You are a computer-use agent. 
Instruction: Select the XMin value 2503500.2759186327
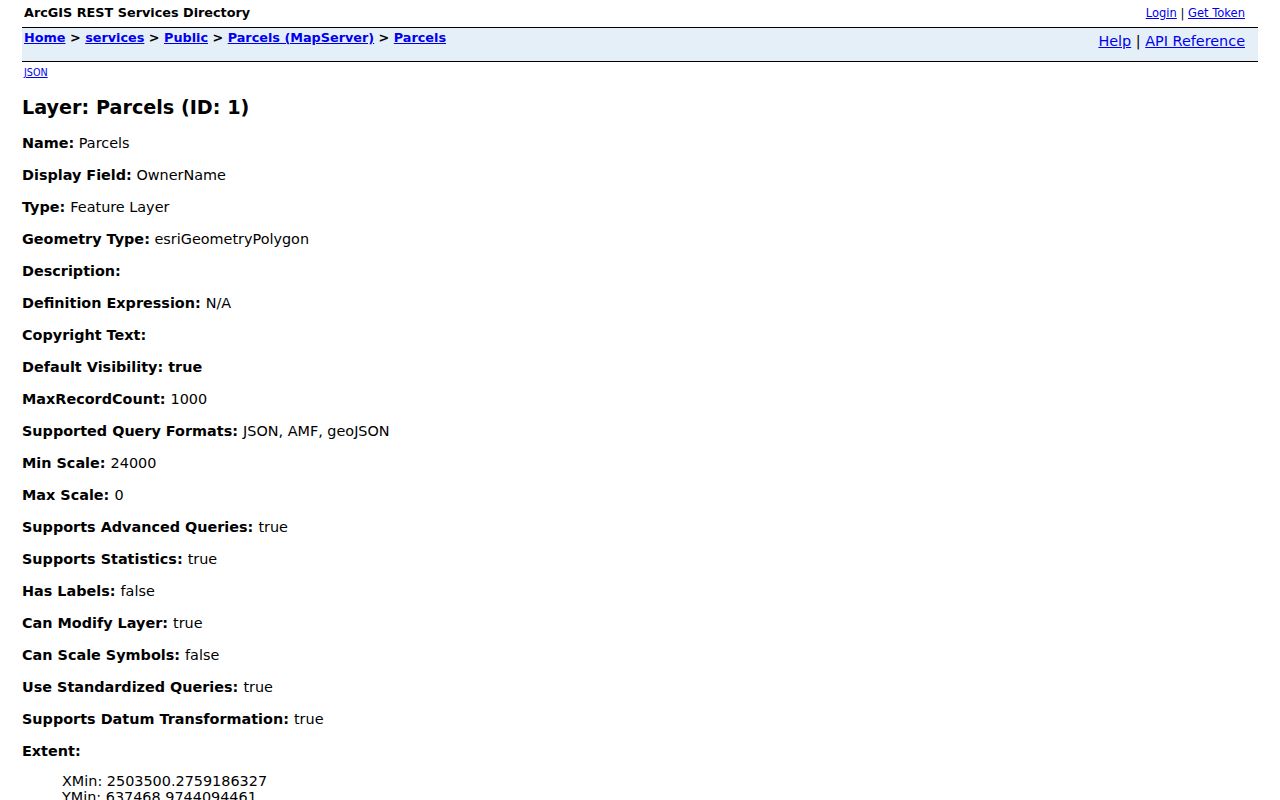point(187,781)
